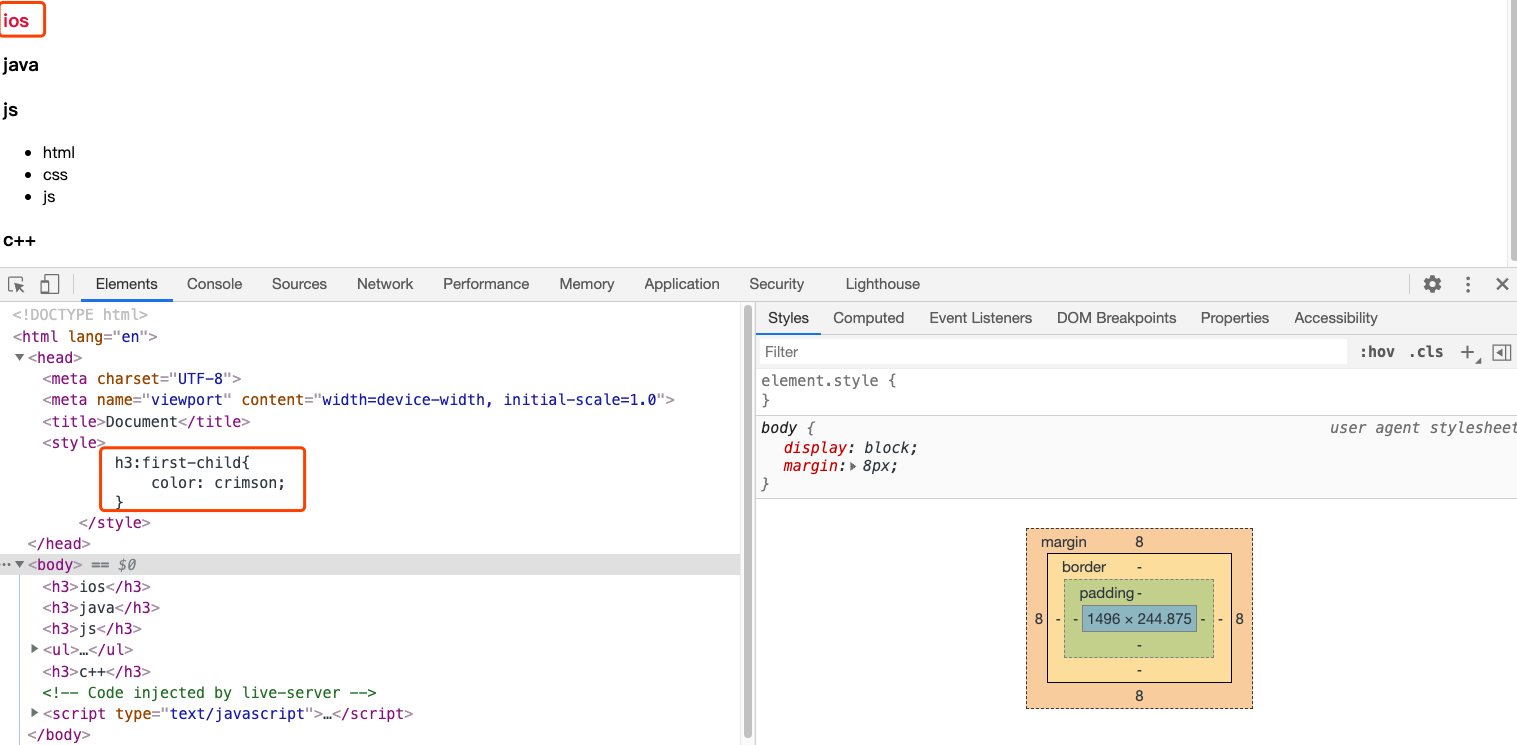Viewport: 1517px width, 745px height.
Task: Open the Sources tab
Action: pyautogui.click(x=299, y=284)
